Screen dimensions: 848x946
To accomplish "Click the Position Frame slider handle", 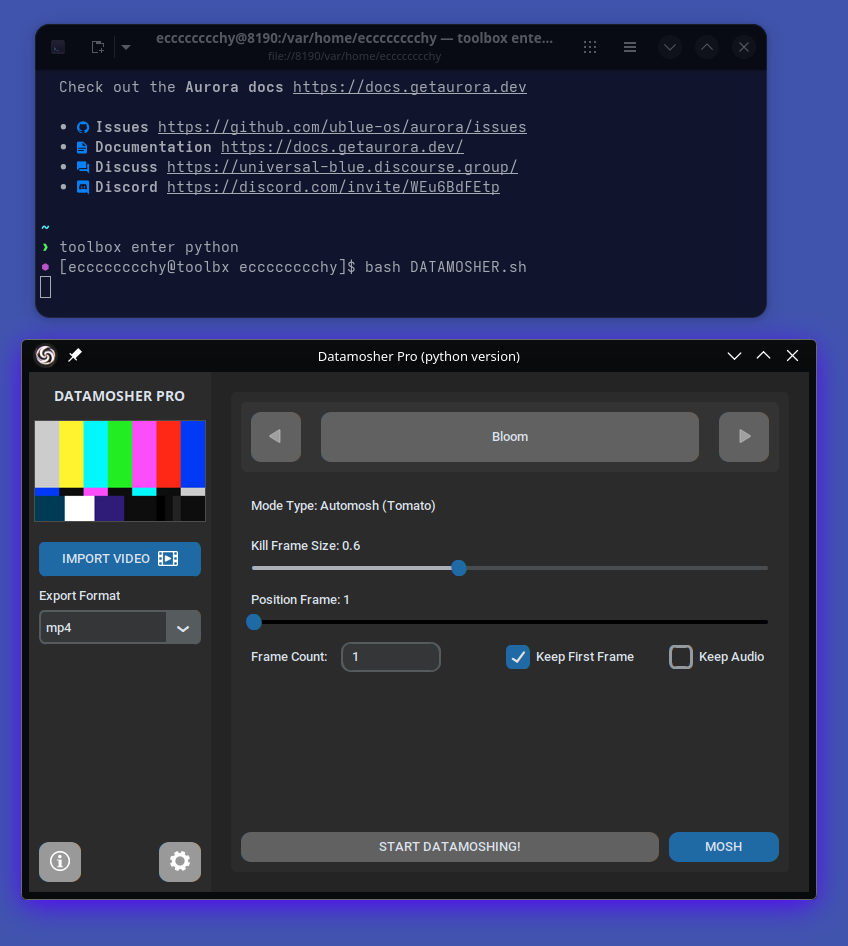I will pos(254,622).
